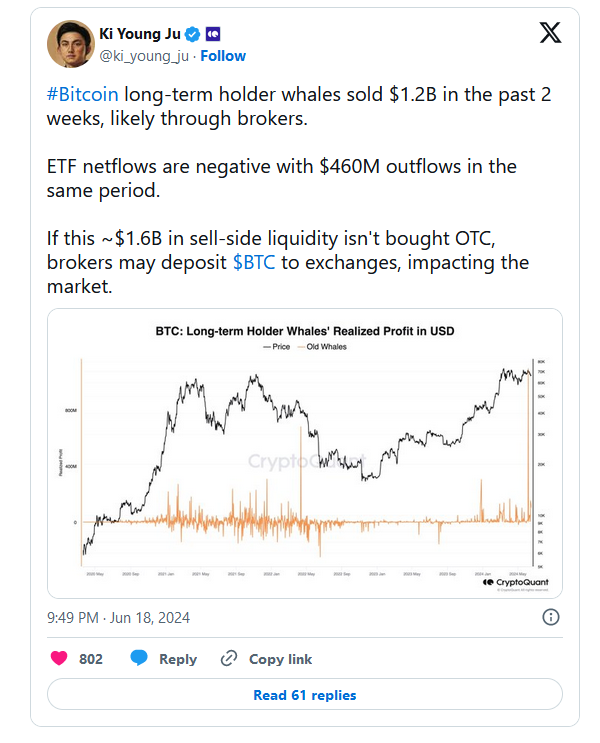Click the Copy link text
600x743 pixels.
(280, 659)
